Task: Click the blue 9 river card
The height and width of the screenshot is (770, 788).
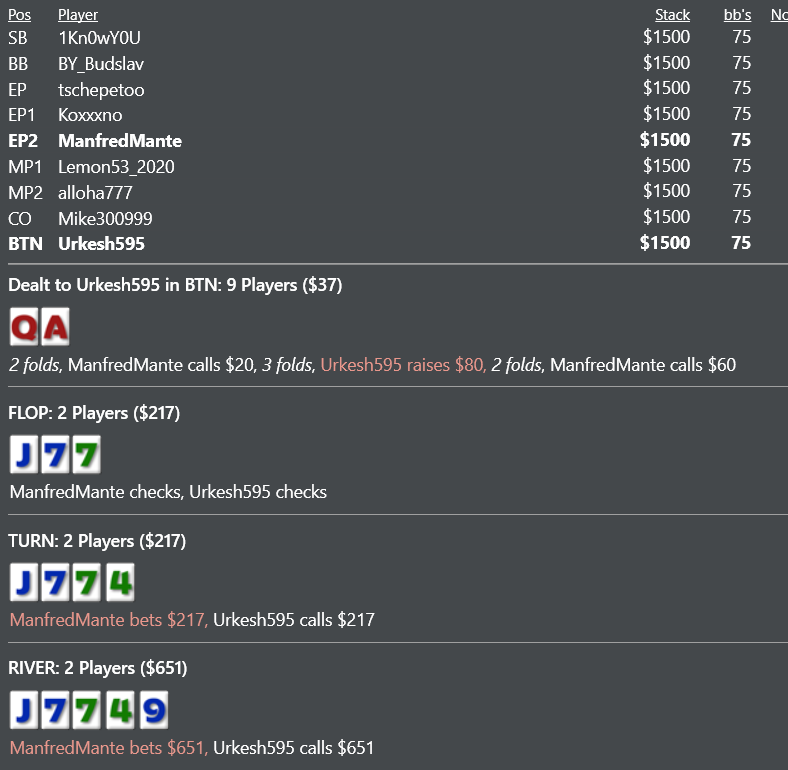Action: tap(154, 710)
